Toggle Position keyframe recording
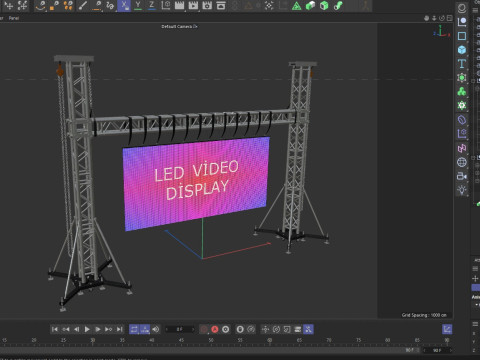Screen dimensions: 480x360 265,329
